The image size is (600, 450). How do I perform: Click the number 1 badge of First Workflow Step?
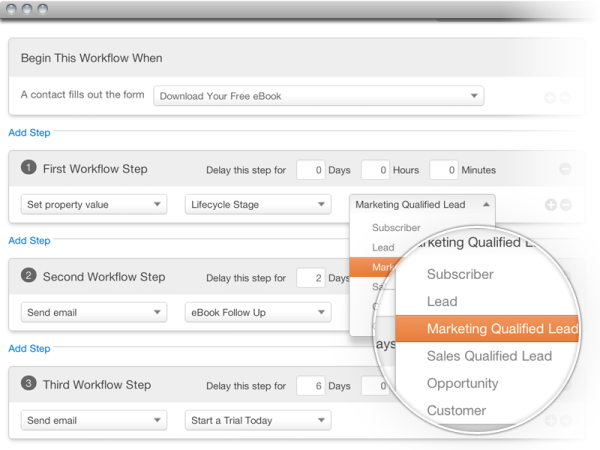[29, 169]
